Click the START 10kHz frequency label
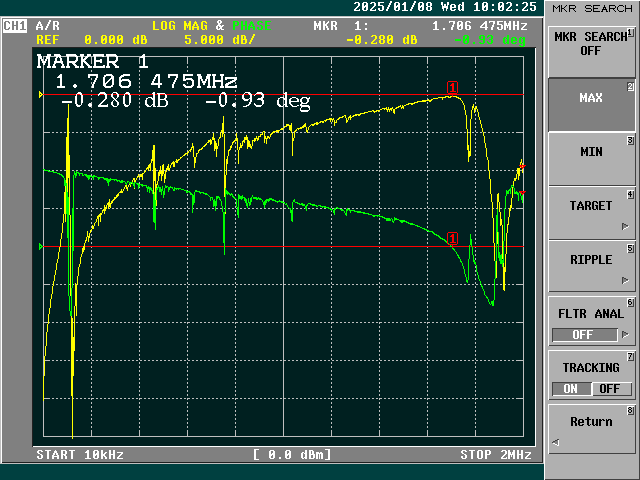This screenshot has width=640, height=480. tap(80, 455)
